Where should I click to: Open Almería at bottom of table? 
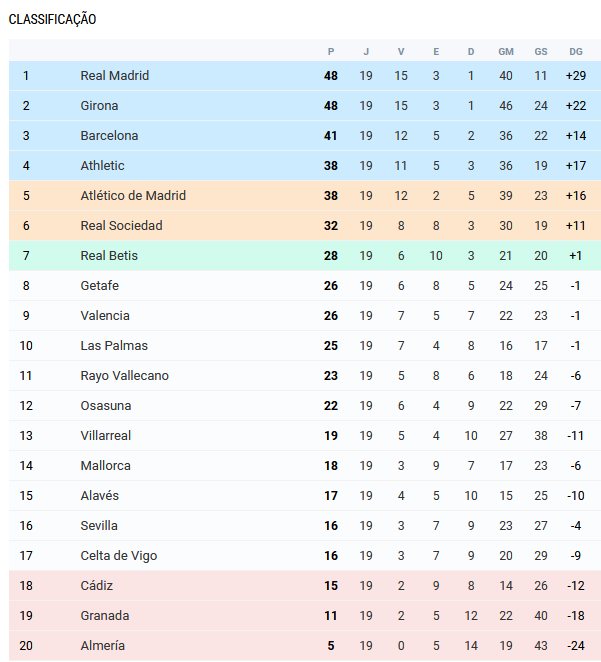[x=103, y=646]
